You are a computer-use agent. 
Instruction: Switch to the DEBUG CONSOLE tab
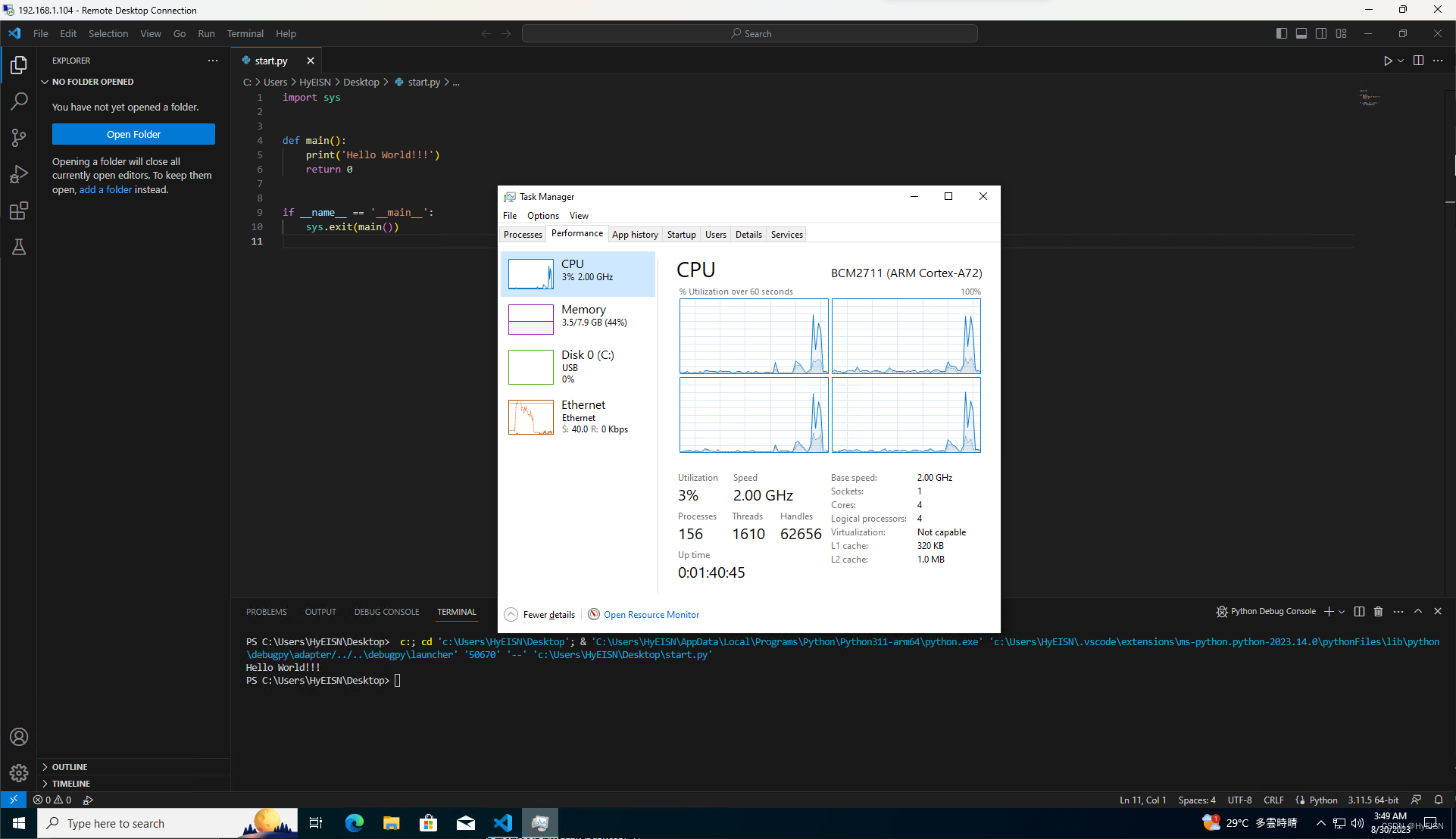click(386, 612)
